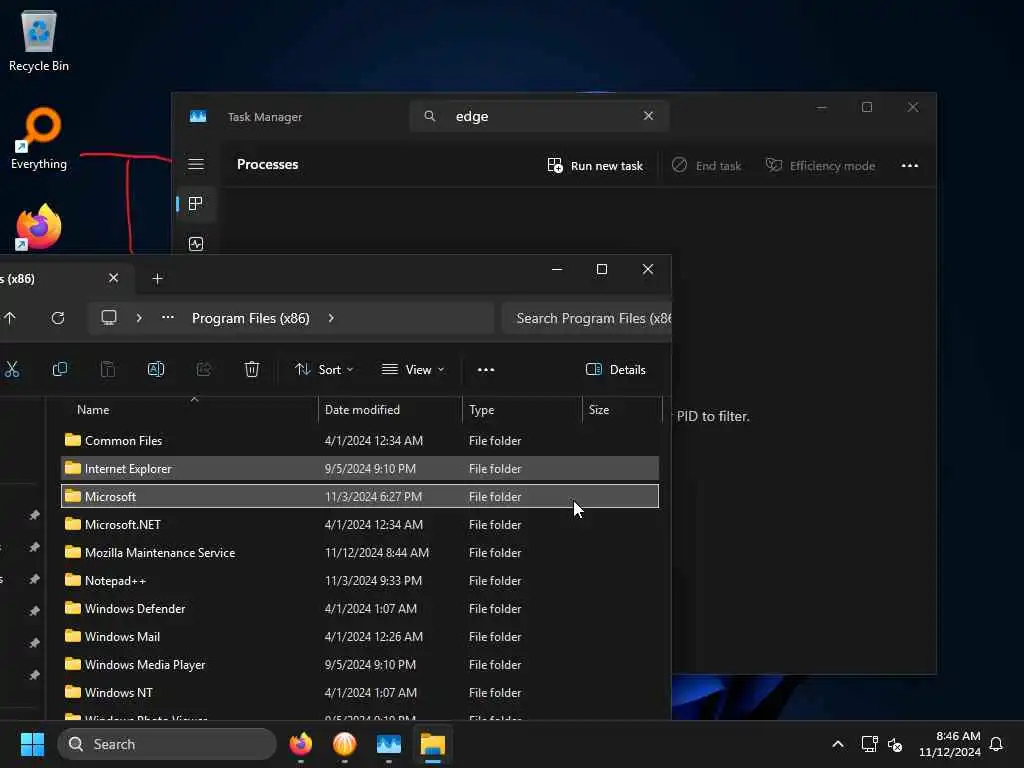Image resolution: width=1024 pixels, height=768 pixels.
Task: Toggle the Details pane button
Action: pos(616,370)
